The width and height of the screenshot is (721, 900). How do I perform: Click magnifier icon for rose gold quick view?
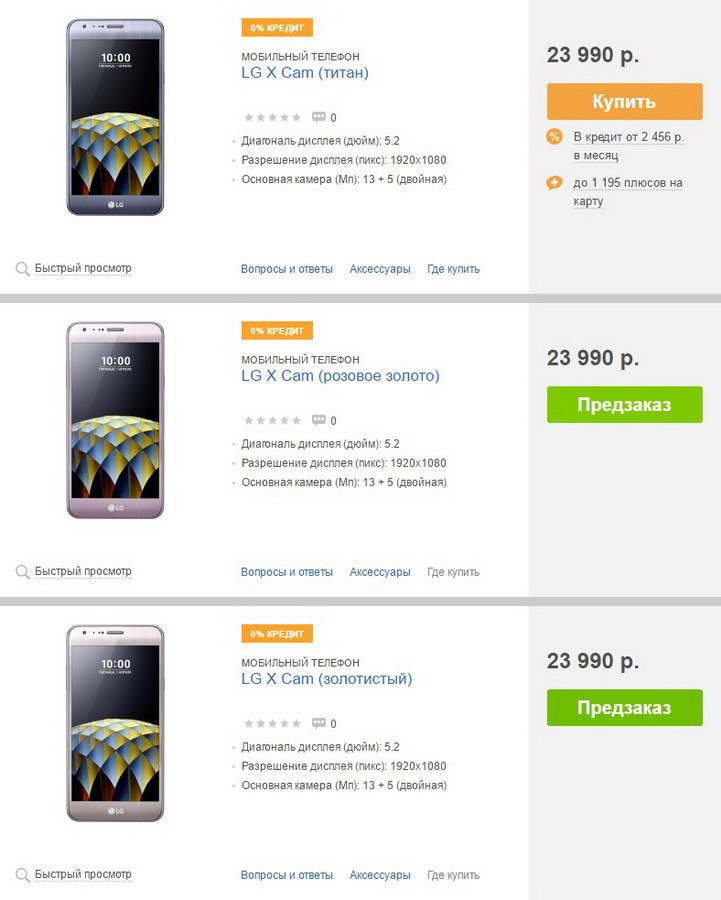click(22, 572)
